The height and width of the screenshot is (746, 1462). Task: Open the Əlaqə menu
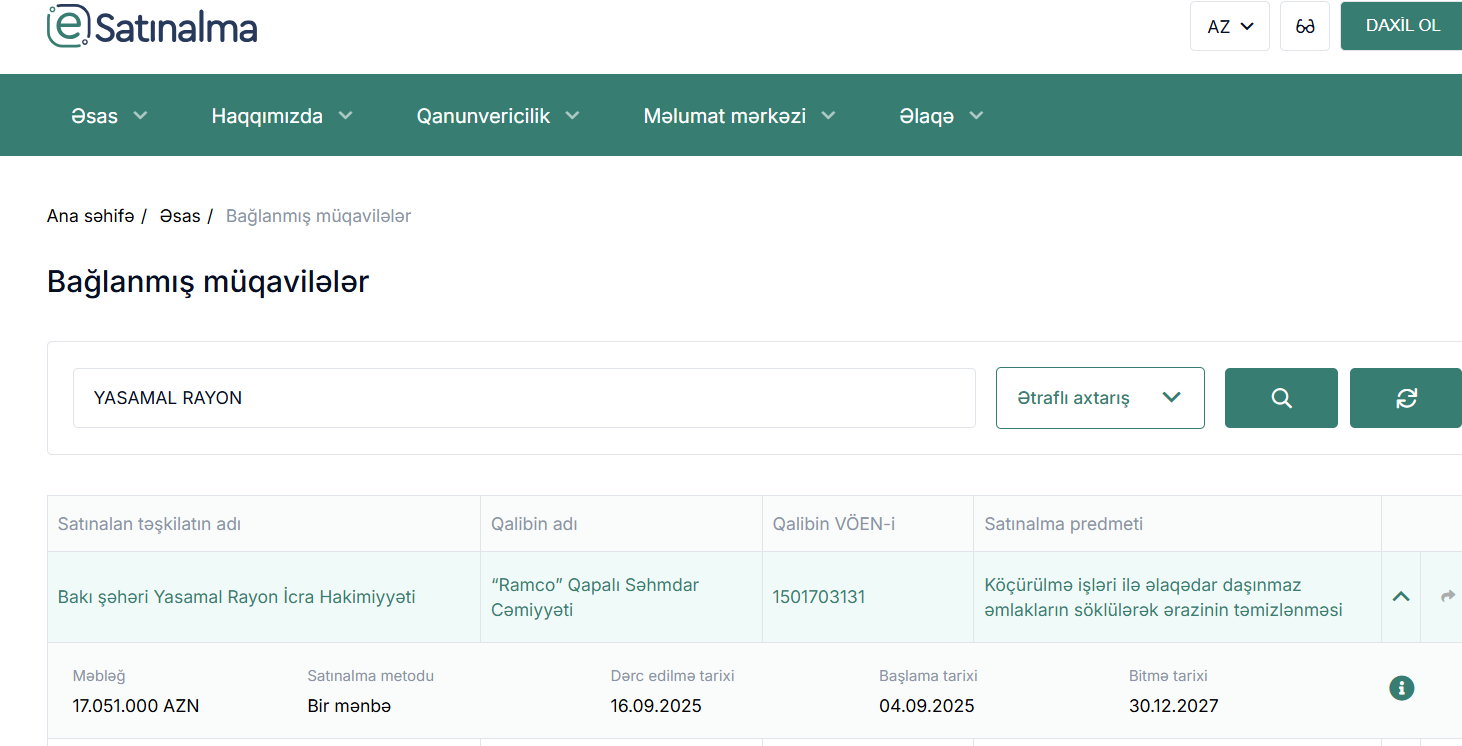[x=941, y=116]
